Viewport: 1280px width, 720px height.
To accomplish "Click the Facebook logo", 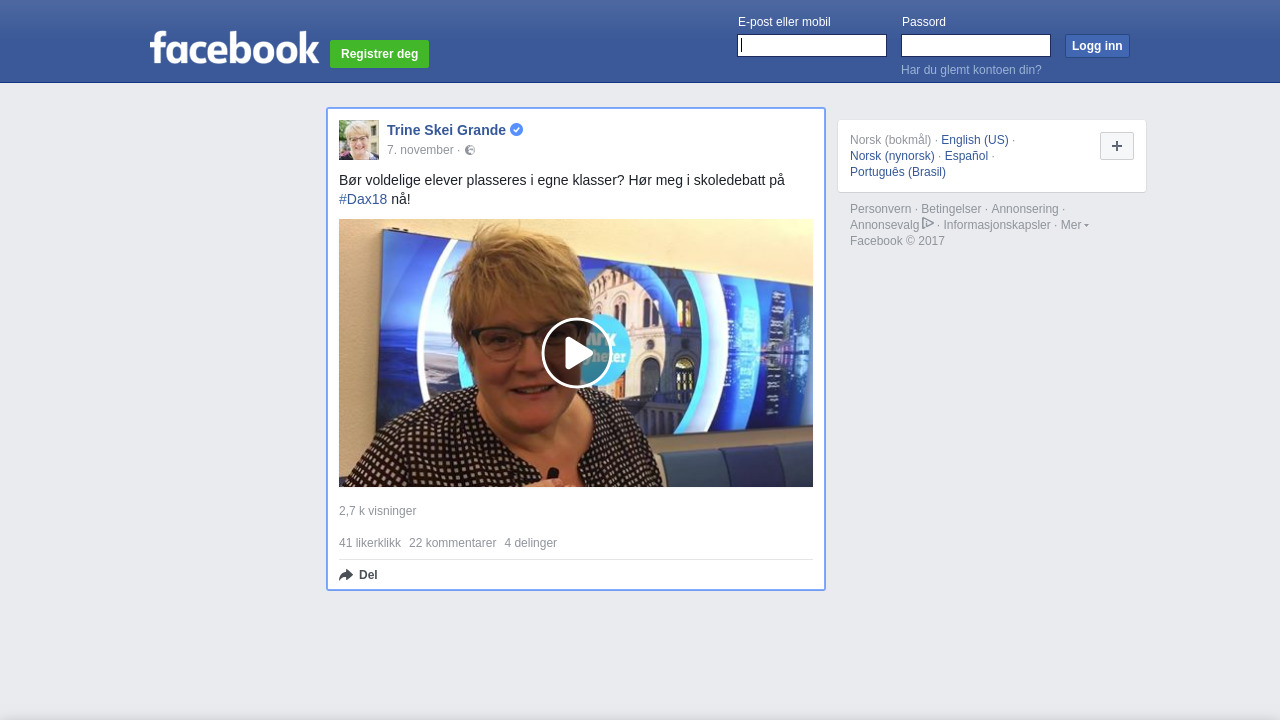I will 235,47.
